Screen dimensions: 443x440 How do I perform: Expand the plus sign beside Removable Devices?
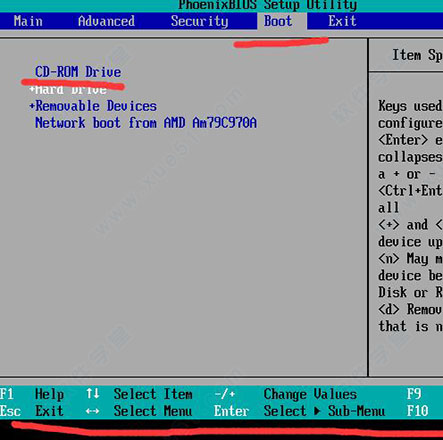pos(32,106)
